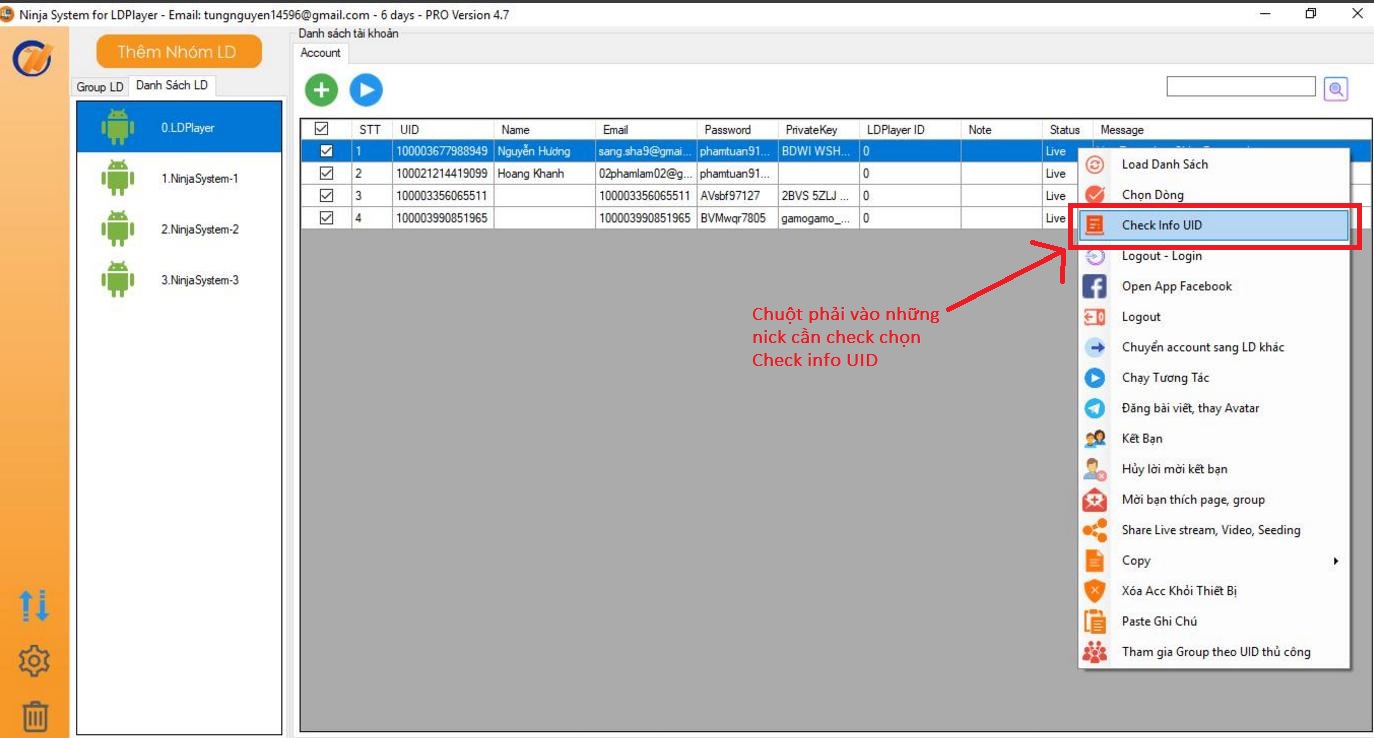This screenshot has height=738, width=1374.
Task: Click the Xóa Acc shield icon
Action: (x=1095, y=591)
